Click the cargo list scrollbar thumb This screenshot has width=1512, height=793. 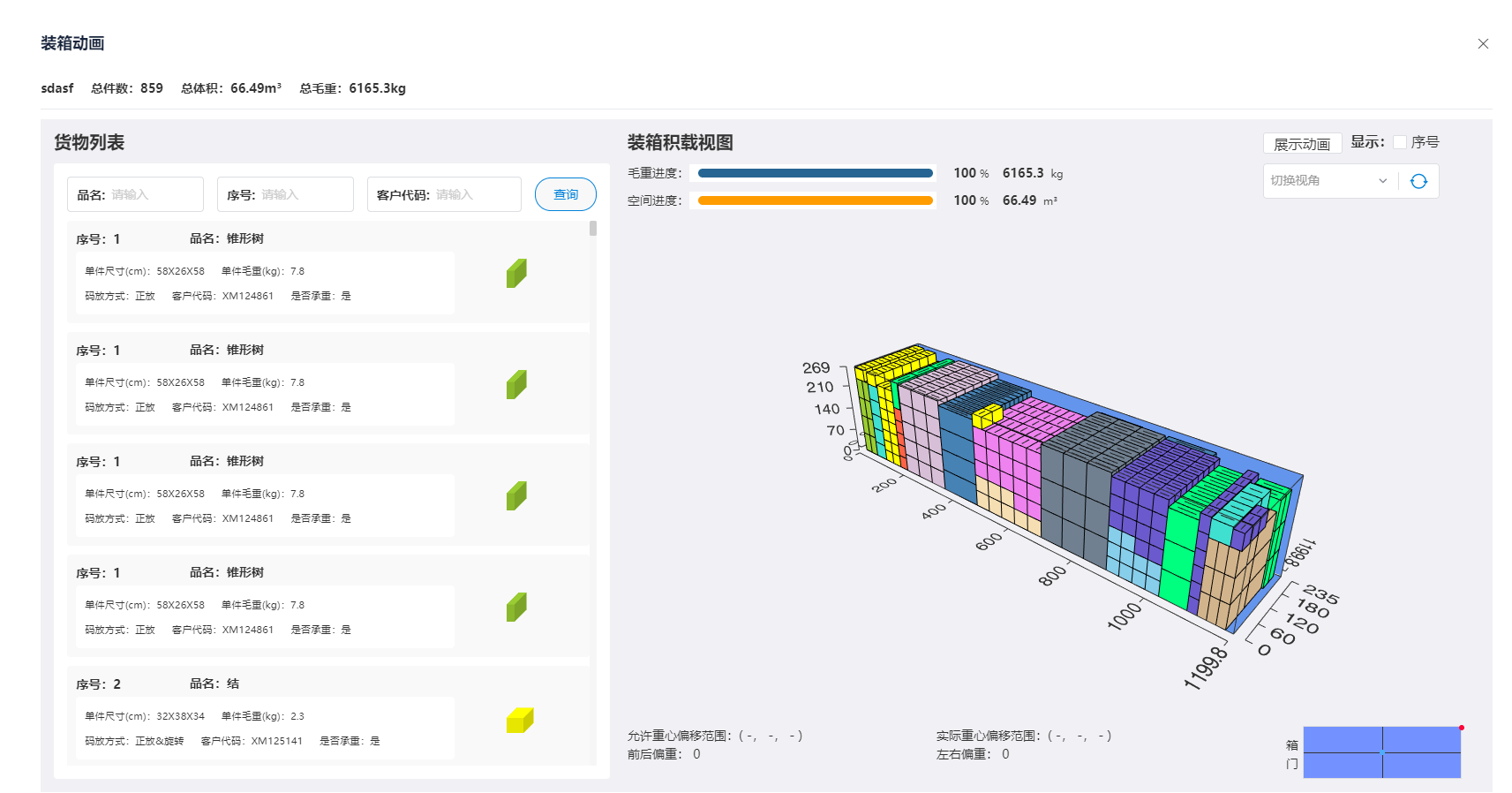point(593,228)
